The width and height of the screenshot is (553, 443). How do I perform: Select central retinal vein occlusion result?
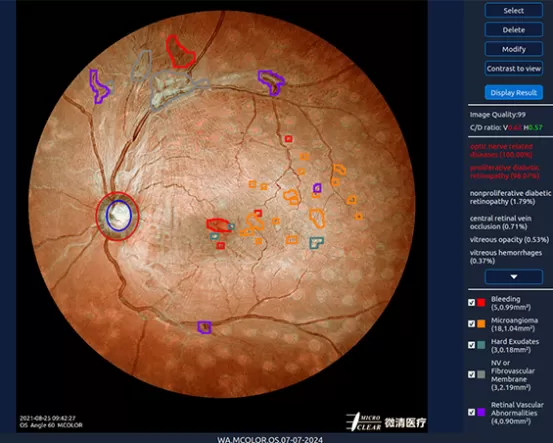click(500, 223)
